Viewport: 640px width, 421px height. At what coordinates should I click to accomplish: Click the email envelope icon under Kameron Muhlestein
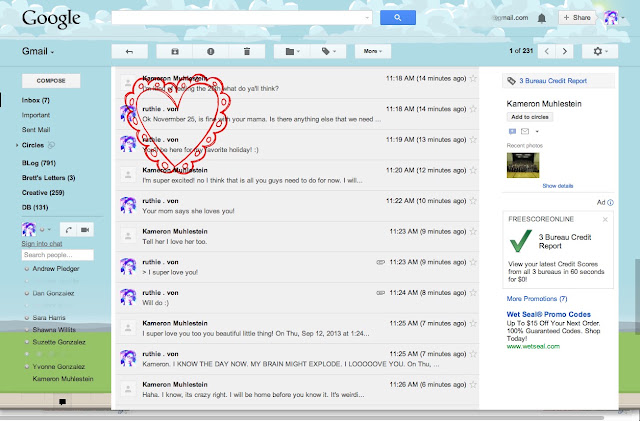coord(525,131)
